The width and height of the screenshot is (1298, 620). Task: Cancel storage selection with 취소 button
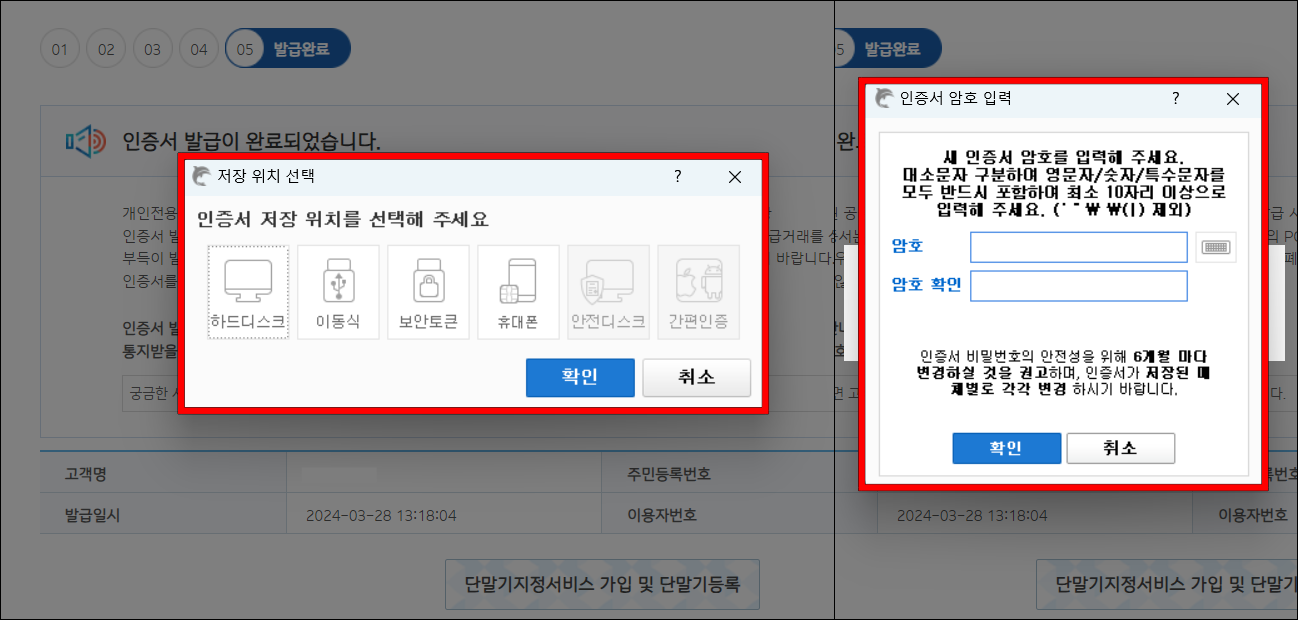(697, 378)
